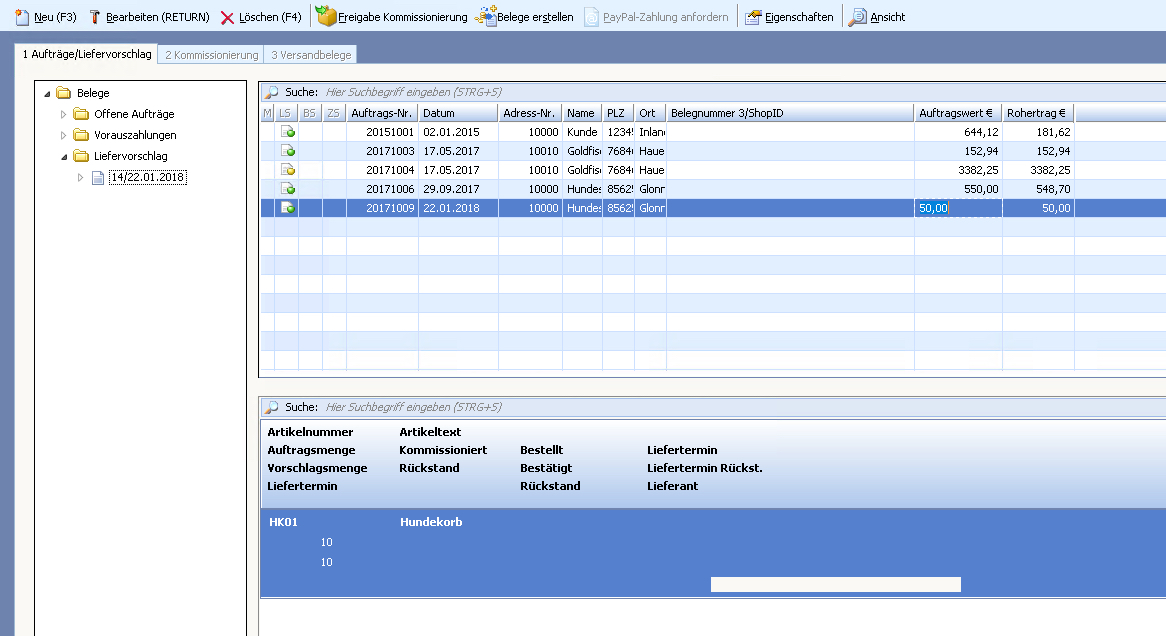Click Freigabe Kommissionierung package icon

click(x=326, y=16)
